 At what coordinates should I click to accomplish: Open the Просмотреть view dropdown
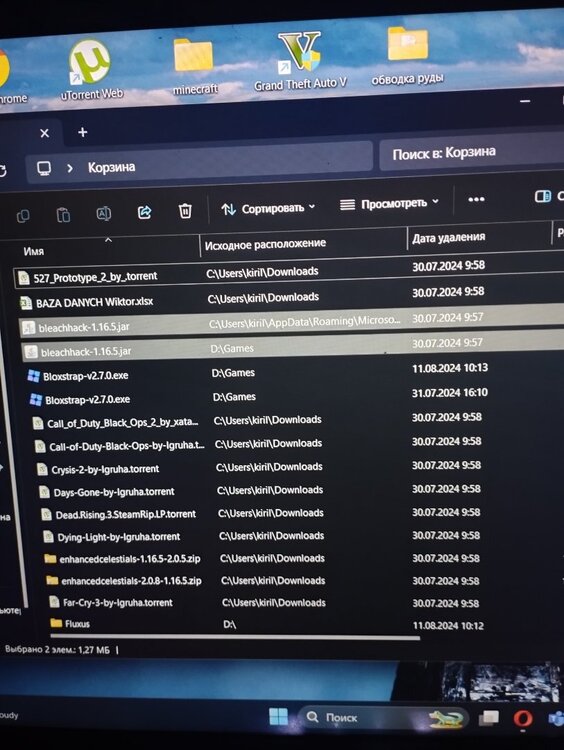(389, 204)
